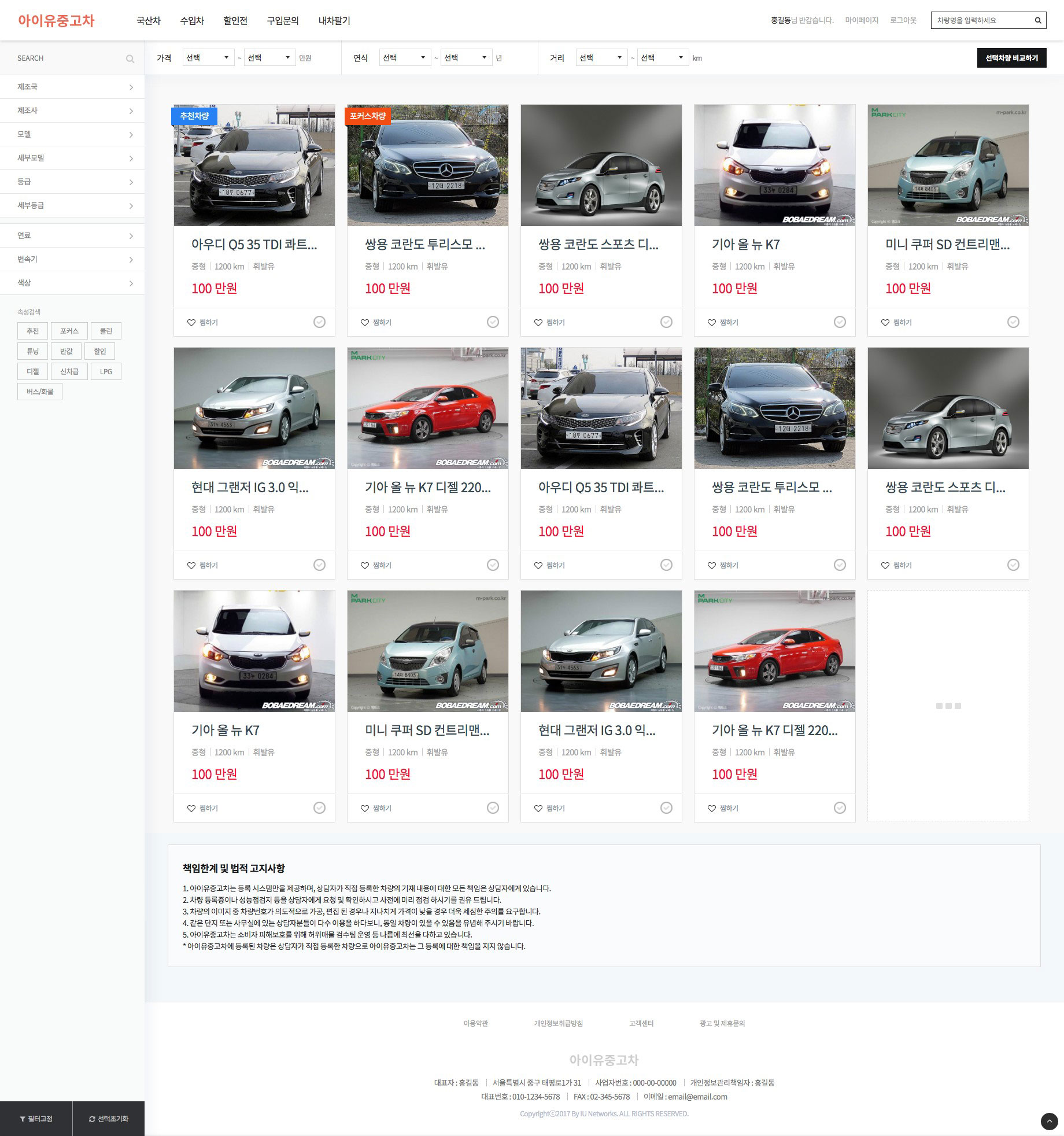Open the 할인전 menu
The image size is (1064, 1136).
point(235,21)
